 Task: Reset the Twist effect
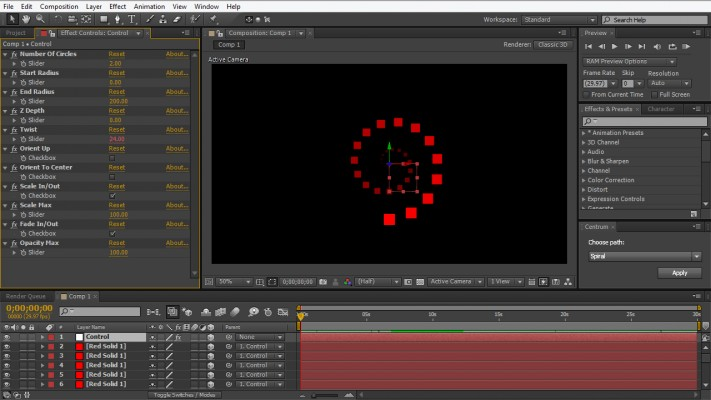pyautogui.click(x=116, y=130)
